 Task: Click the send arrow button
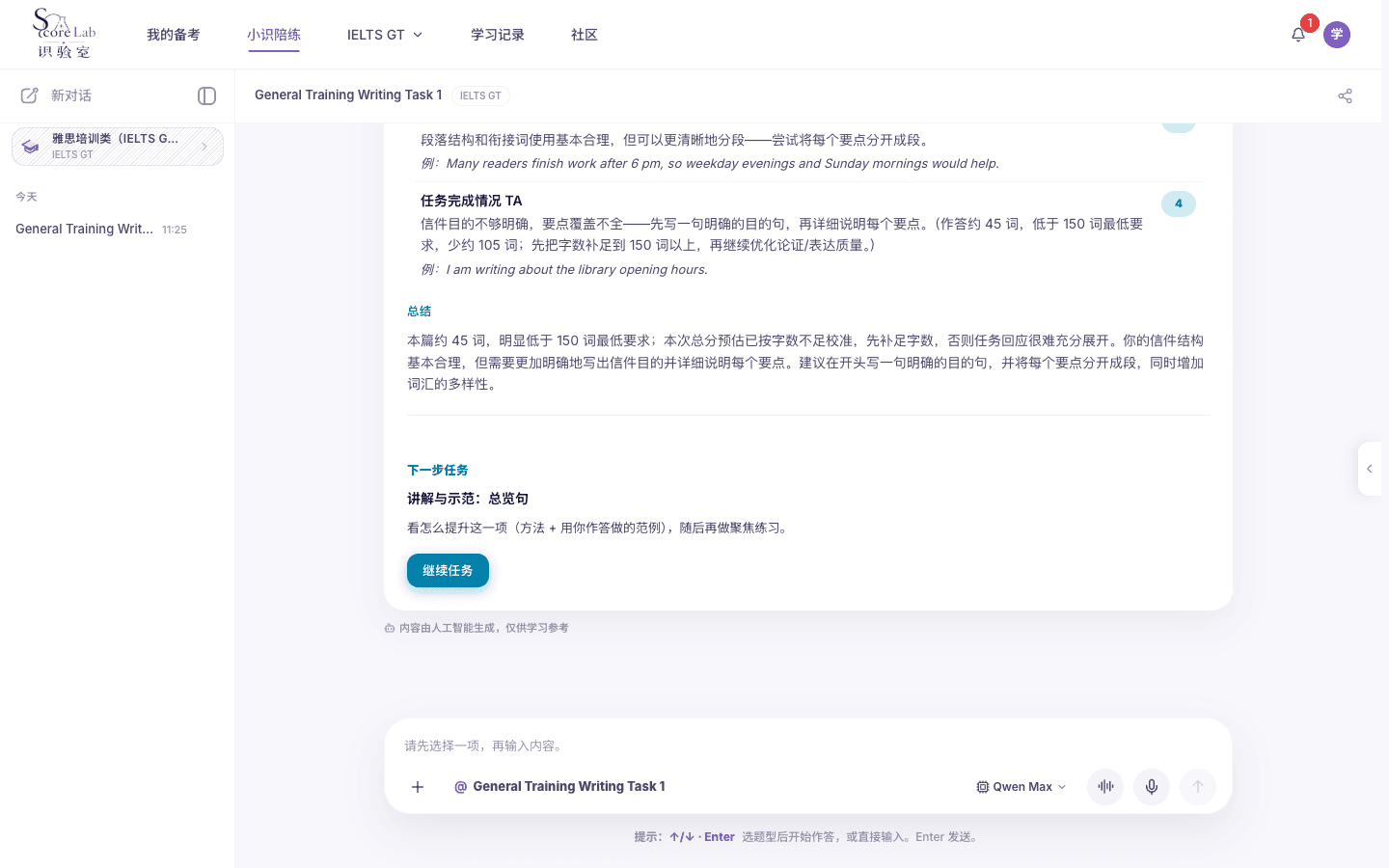1198,787
